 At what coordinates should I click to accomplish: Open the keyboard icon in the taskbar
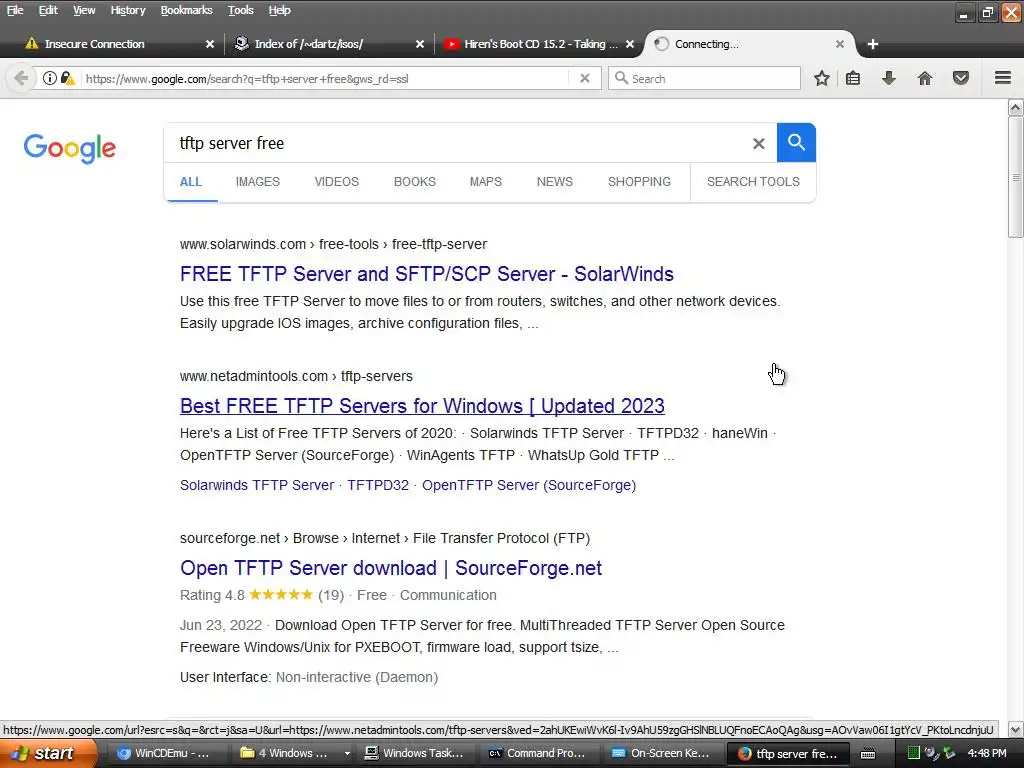click(868, 754)
